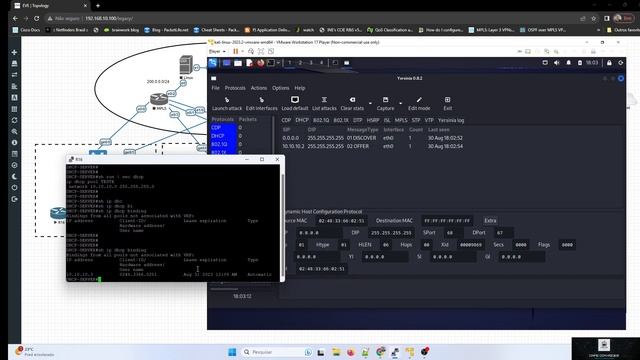Click the Linux server node in topology
The width and height of the screenshot is (640, 360).
[x=186, y=65]
